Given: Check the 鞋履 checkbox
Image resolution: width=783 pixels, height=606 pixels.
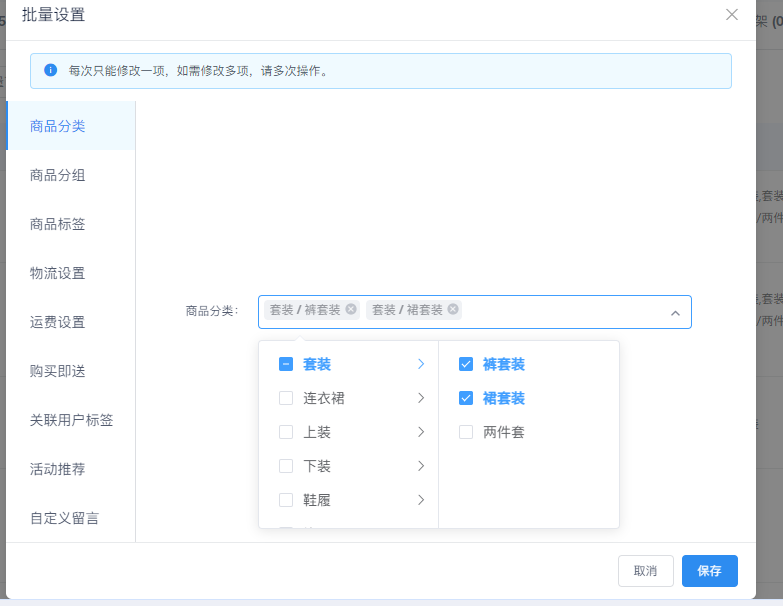Looking at the screenshot, I should click(x=286, y=500).
